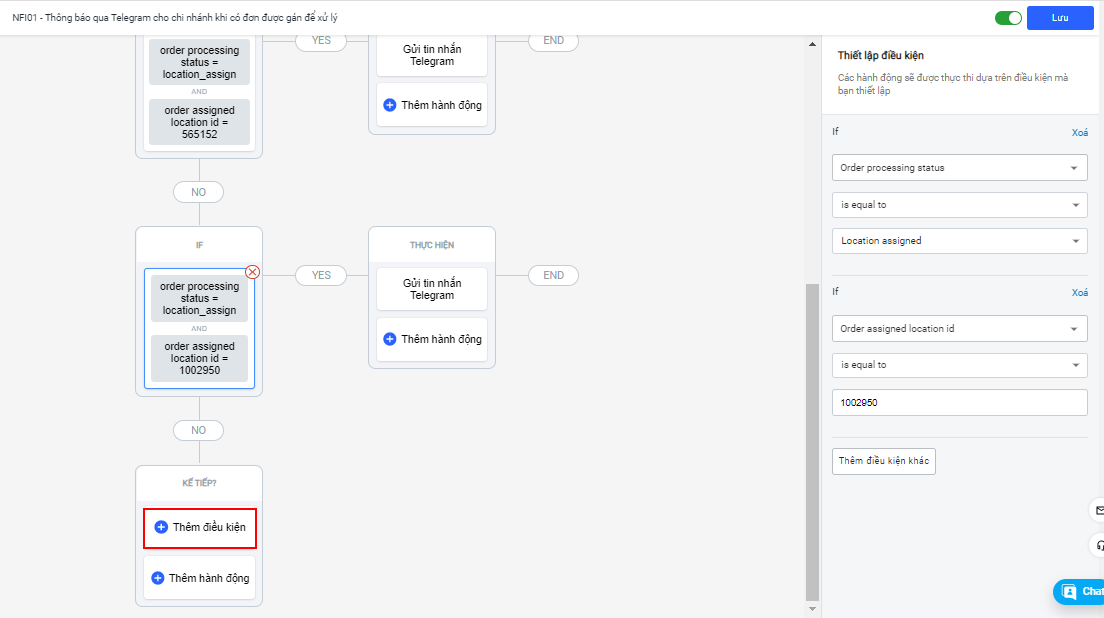Click the Thêm điều kiện khác button

click(x=884, y=461)
